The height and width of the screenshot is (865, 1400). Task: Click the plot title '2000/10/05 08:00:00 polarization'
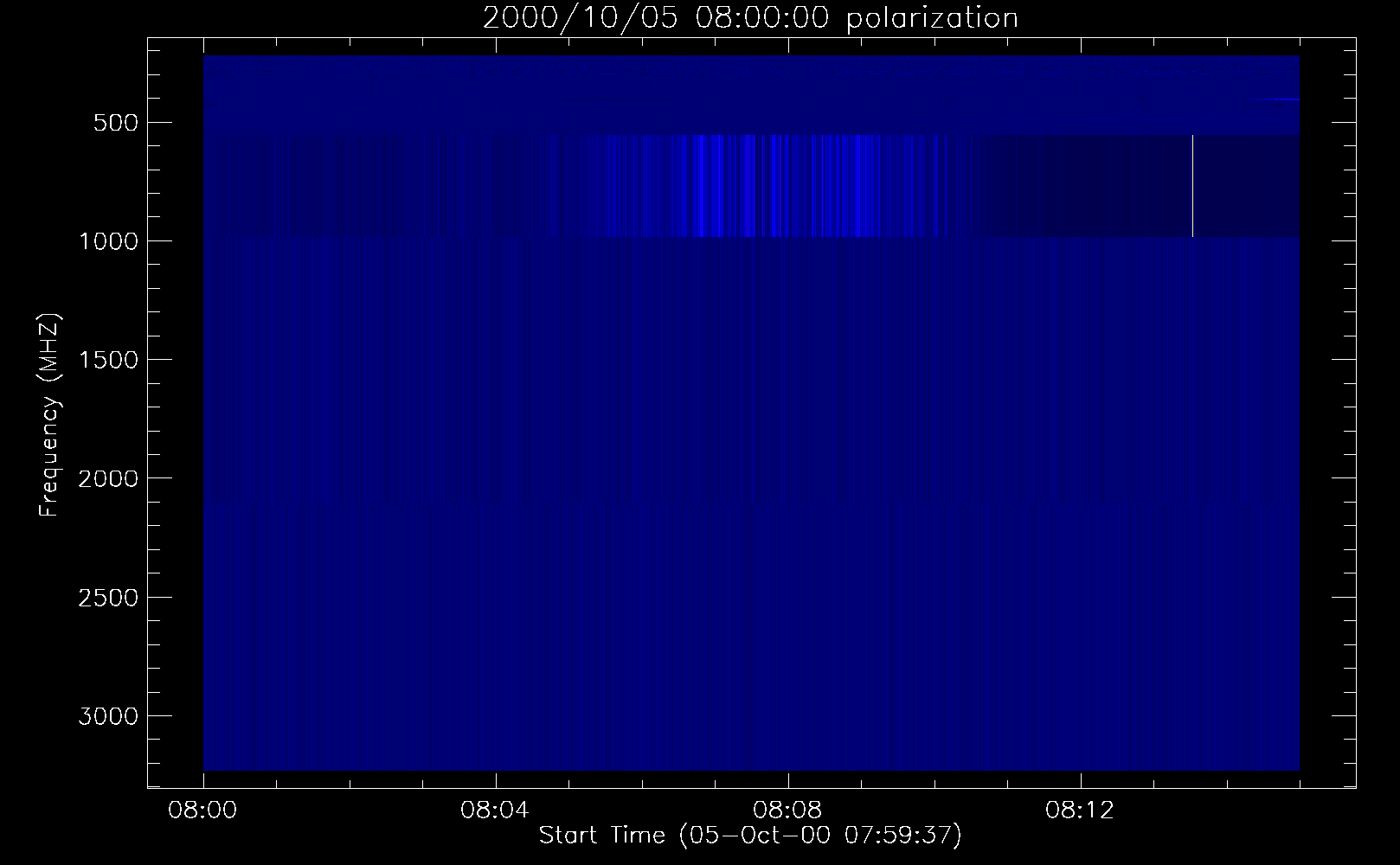point(750,18)
